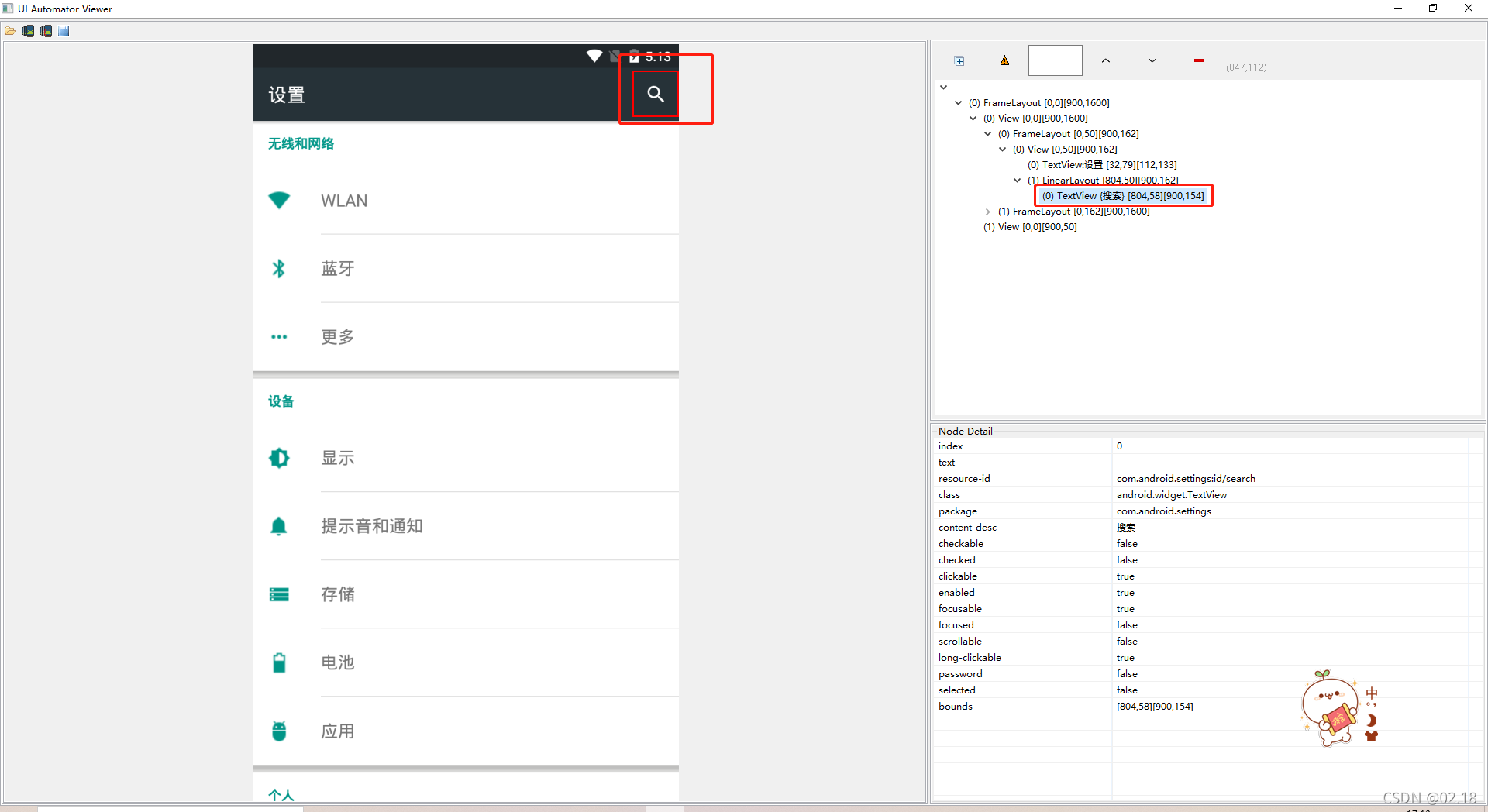Capture a device screenshot via the first Android icon

coord(28,31)
